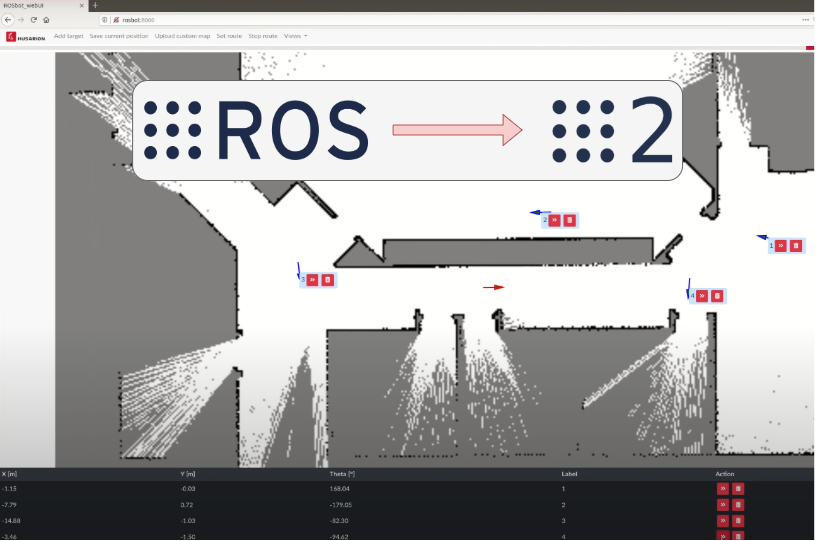Click the Label column header
Screen dimensions: 816x541
pyautogui.click(x=569, y=474)
